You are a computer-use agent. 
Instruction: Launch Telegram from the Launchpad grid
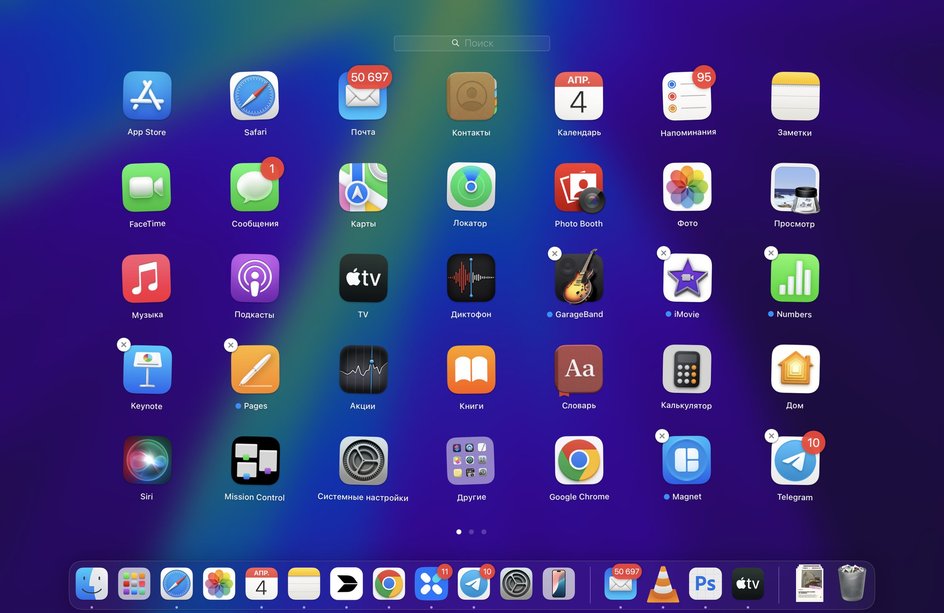point(795,461)
